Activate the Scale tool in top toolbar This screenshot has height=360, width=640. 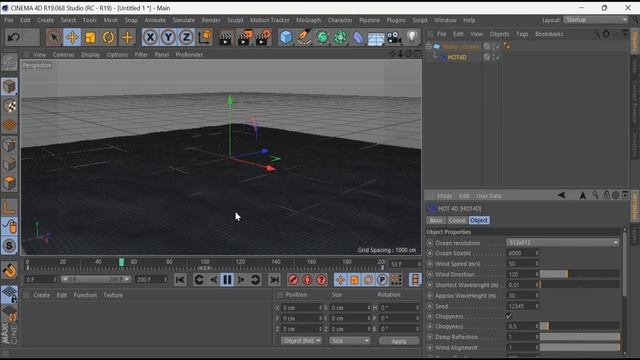(90, 38)
